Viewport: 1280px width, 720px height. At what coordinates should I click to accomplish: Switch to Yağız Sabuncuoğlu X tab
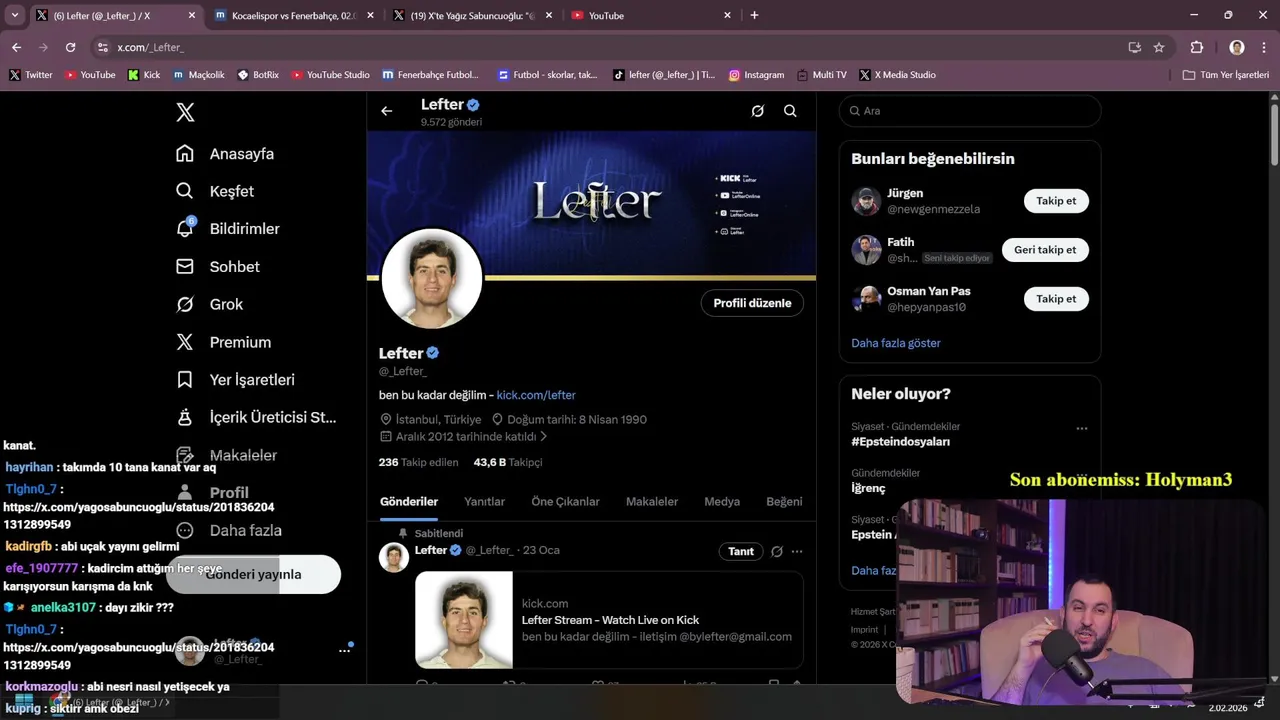(472, 15)
